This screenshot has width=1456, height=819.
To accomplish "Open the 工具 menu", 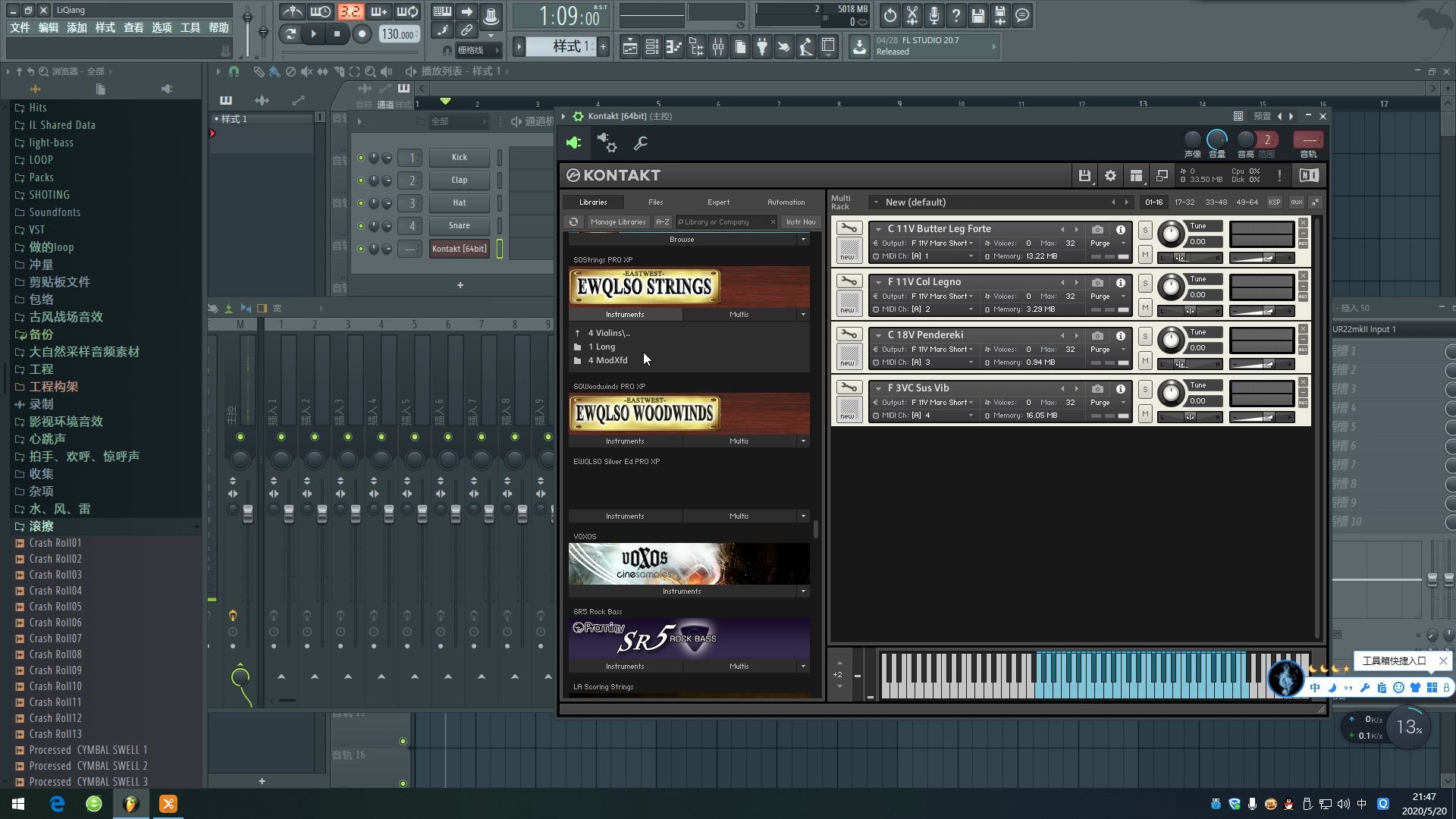I will pos(190,28).
